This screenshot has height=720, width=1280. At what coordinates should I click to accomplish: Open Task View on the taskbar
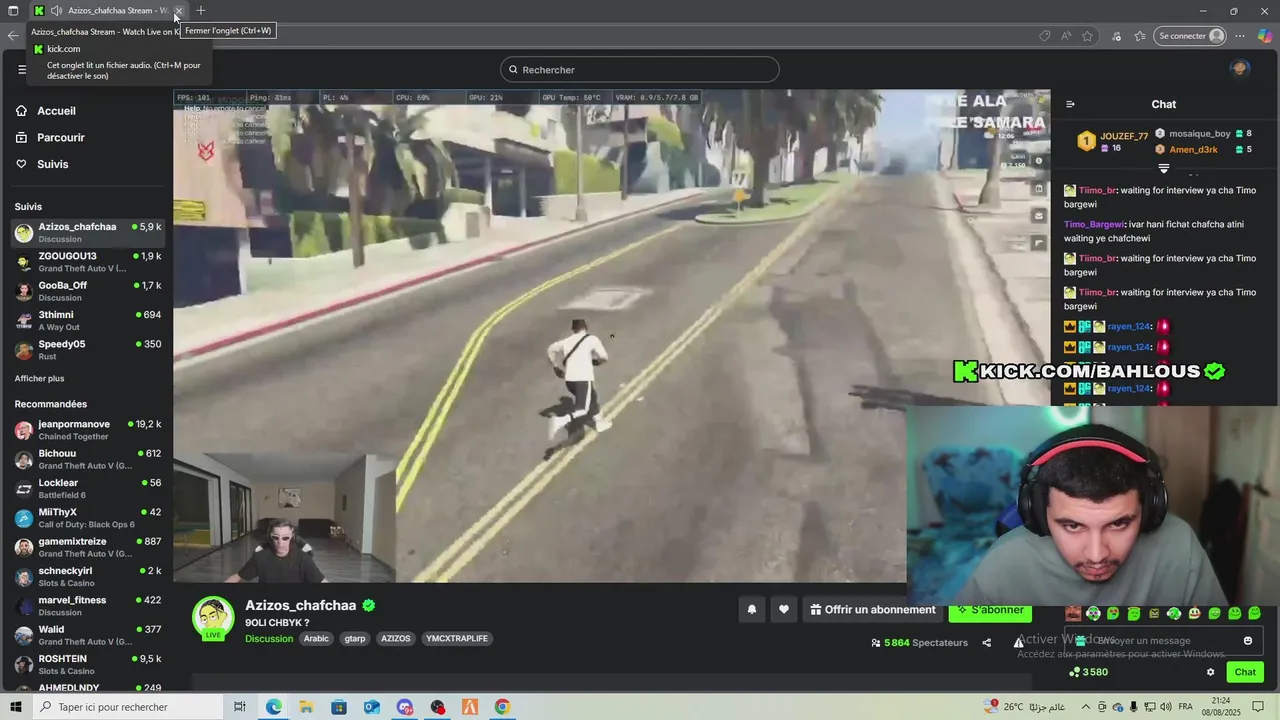click(240, 707)
